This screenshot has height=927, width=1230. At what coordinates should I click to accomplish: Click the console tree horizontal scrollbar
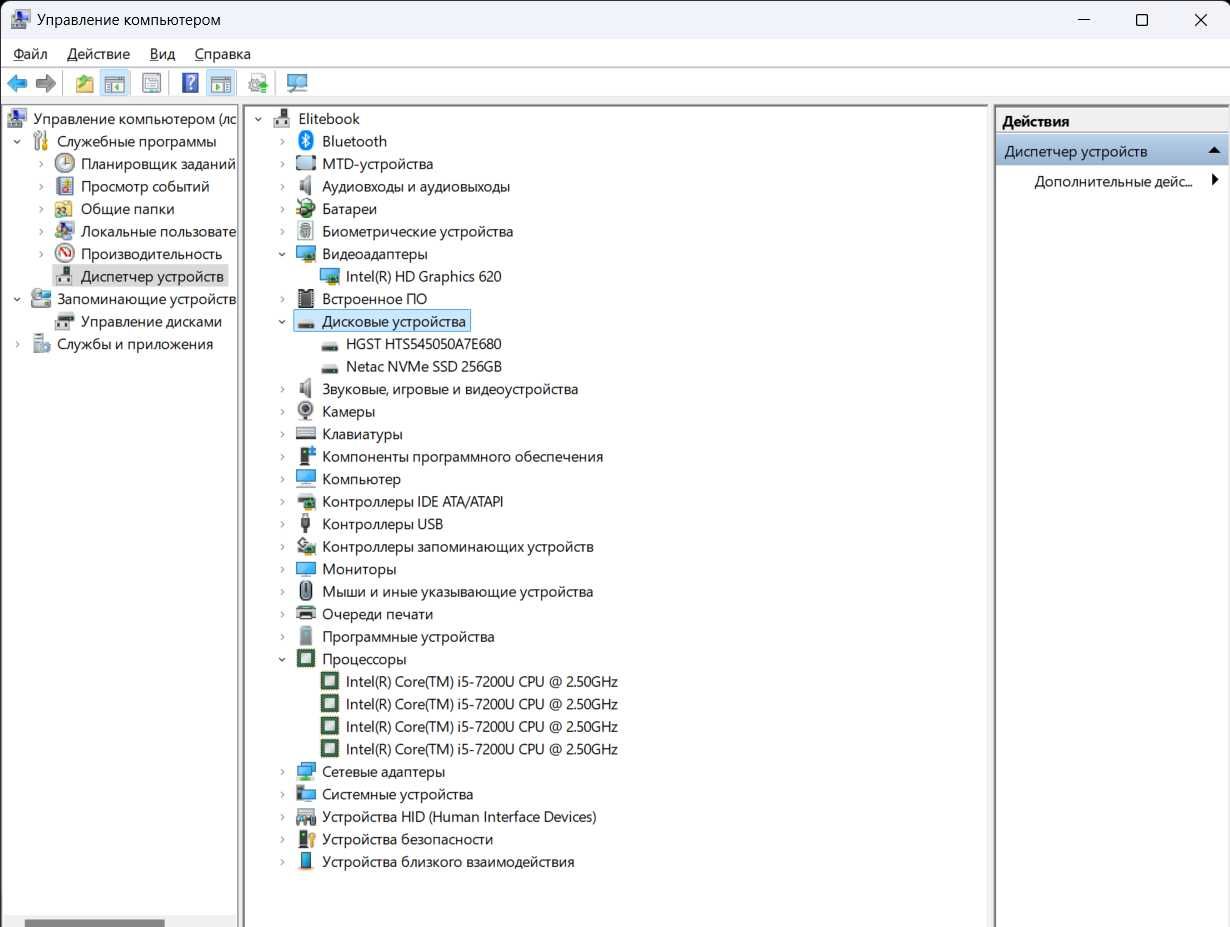tap(95, 923)
